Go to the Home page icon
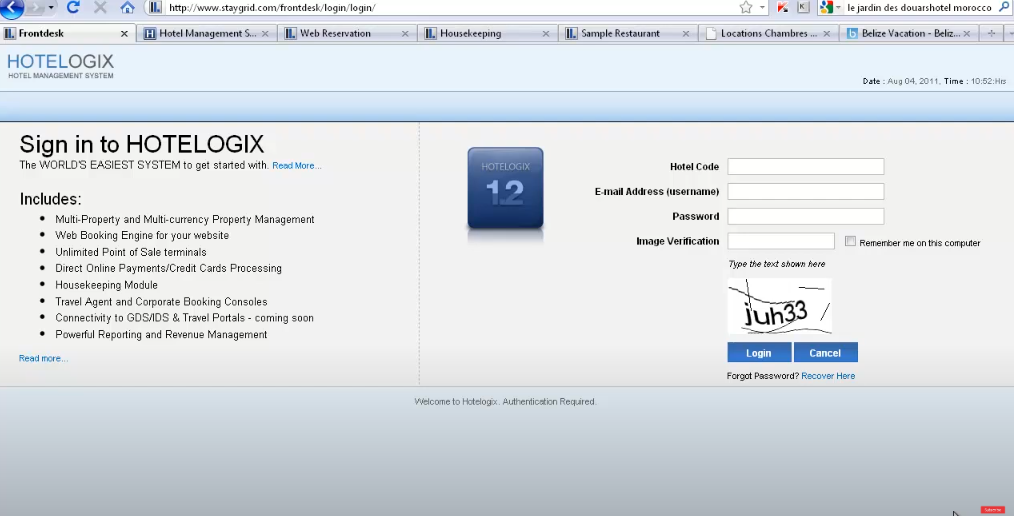This screenshot has height=516, width=1014. 127,8
